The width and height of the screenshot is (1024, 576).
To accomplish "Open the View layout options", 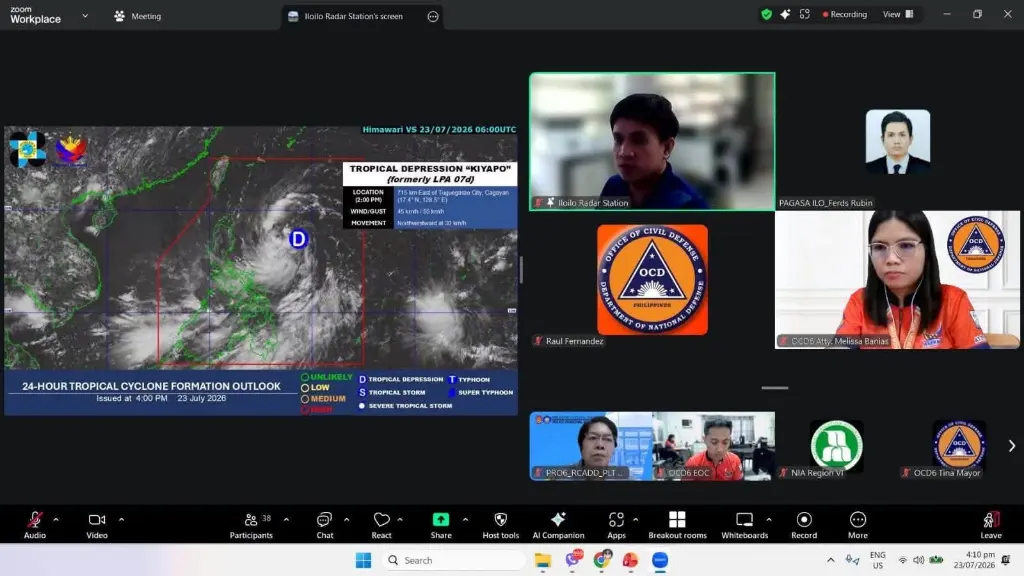I will point(898,14).
